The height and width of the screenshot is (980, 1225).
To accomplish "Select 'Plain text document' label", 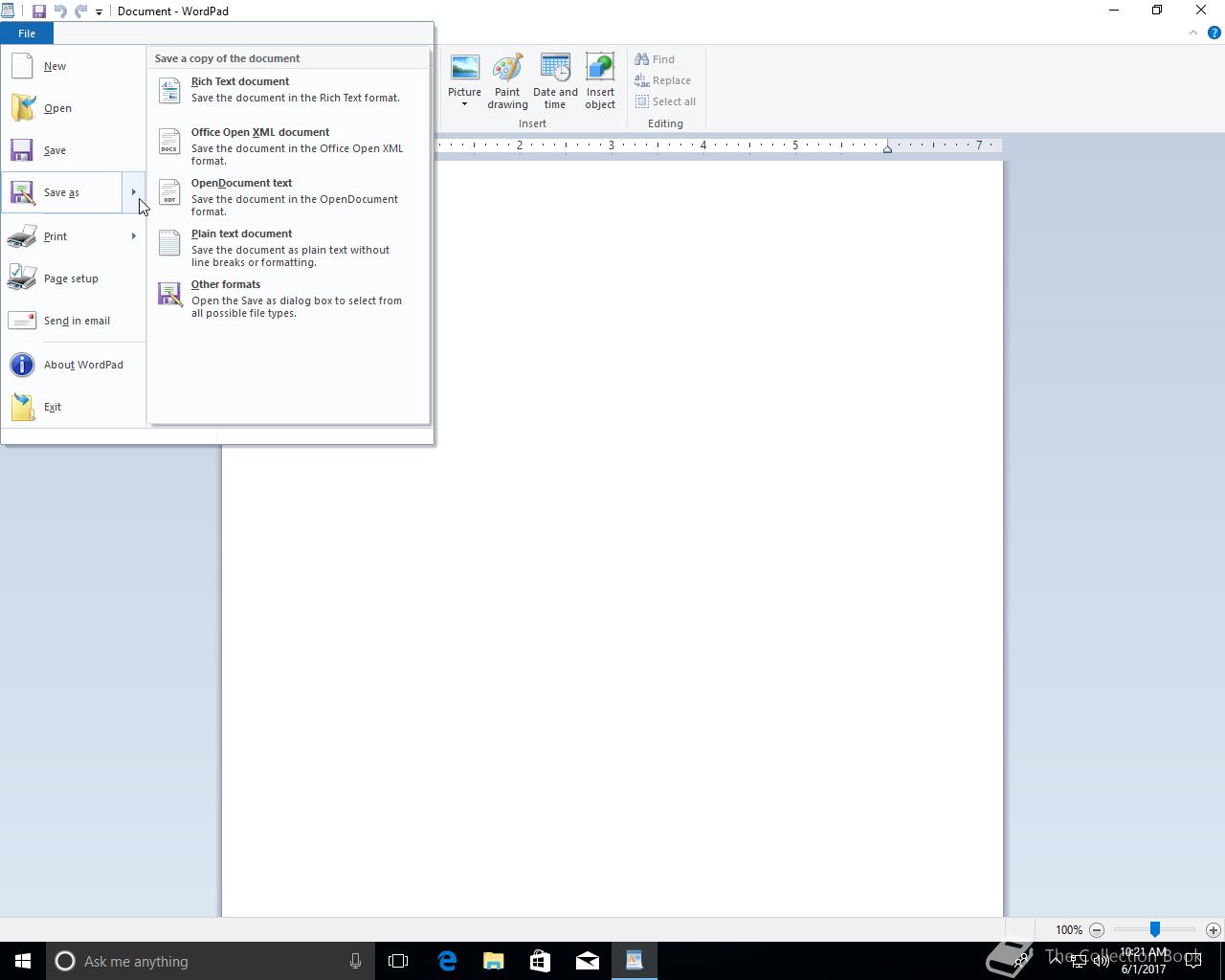I will click(x=242, y=234).
